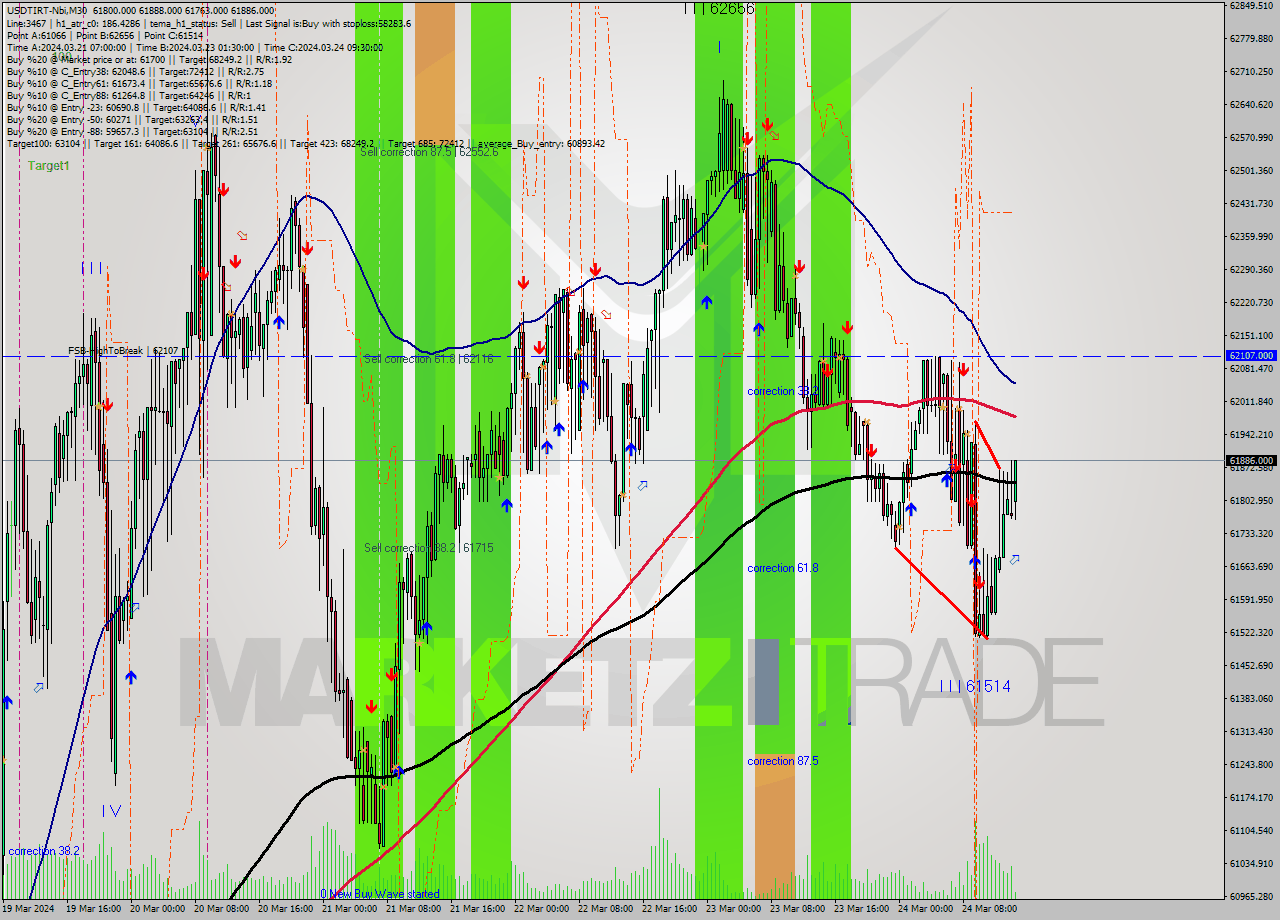1280x920 pixels.
Task: Select the 'Point A:61066 | Point B:62656' info line
Action: [x=105, y=35]
